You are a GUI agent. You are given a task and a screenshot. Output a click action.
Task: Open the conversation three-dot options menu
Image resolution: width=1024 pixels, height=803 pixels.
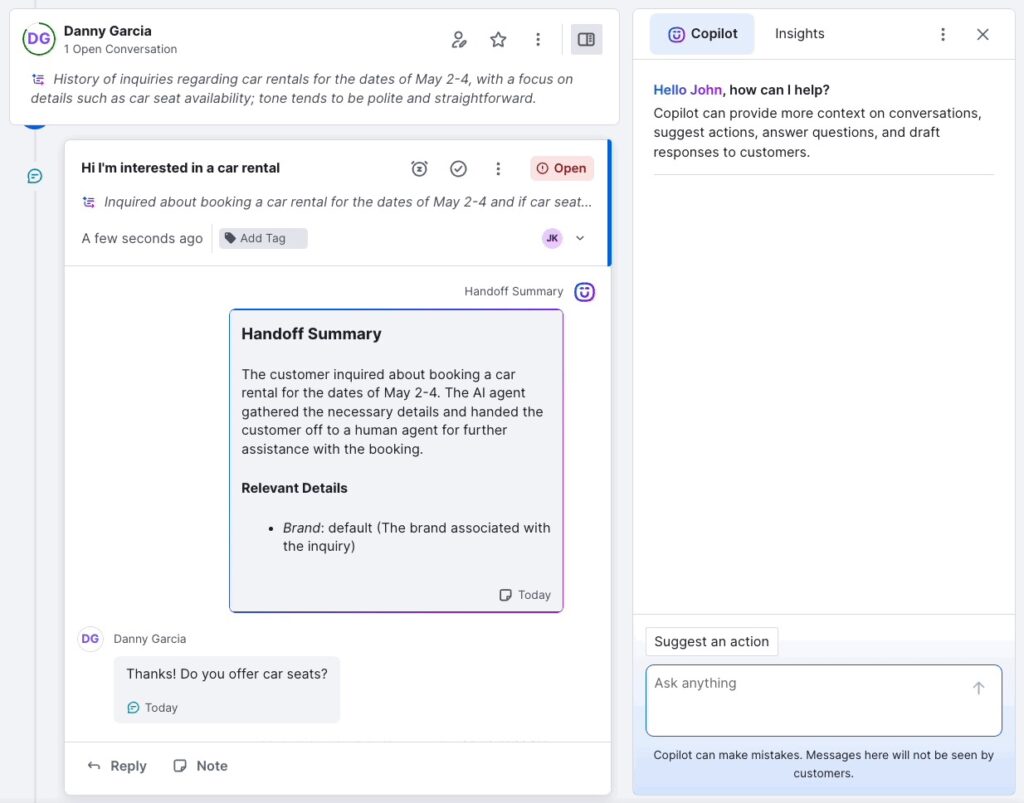498,168
